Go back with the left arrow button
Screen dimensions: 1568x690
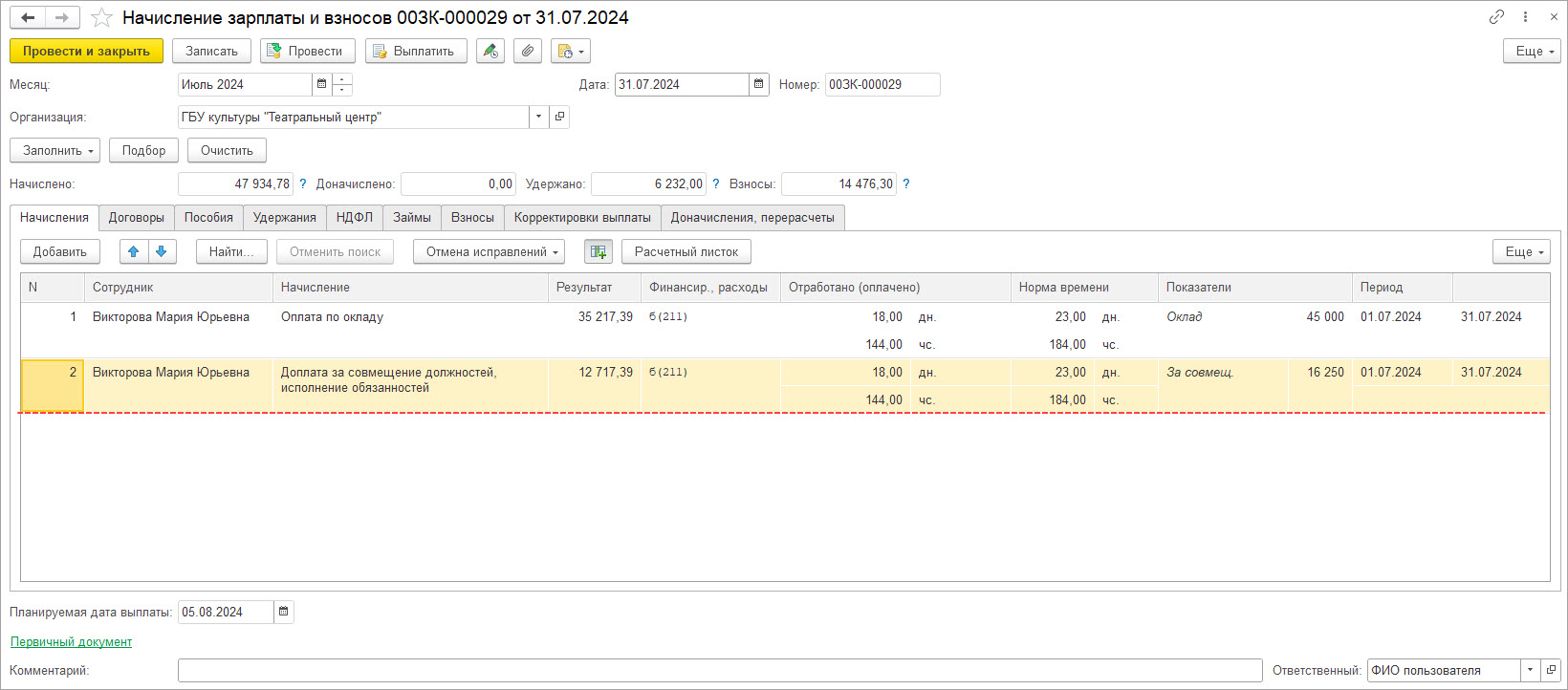28,17
